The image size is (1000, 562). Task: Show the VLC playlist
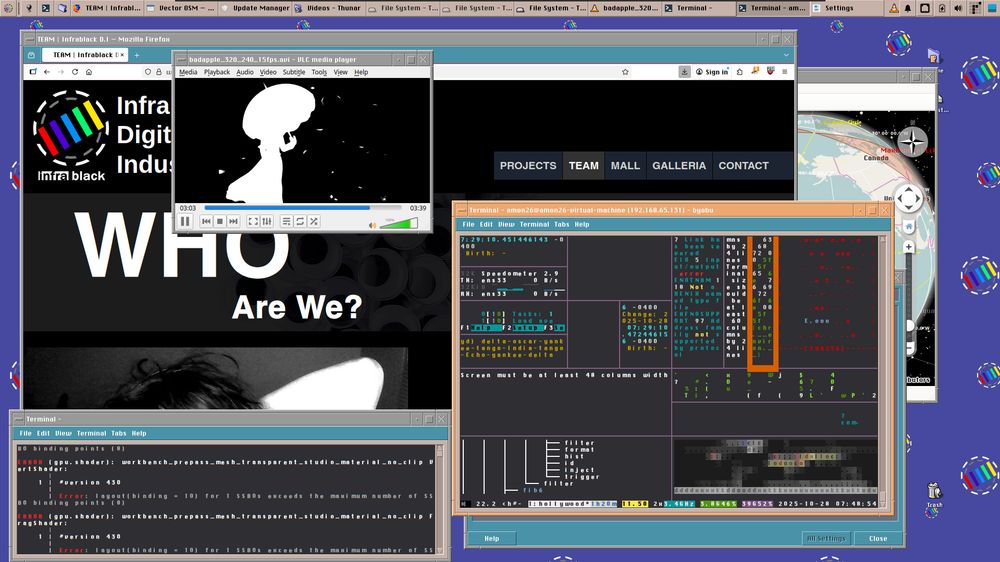[x=286, y=221]
